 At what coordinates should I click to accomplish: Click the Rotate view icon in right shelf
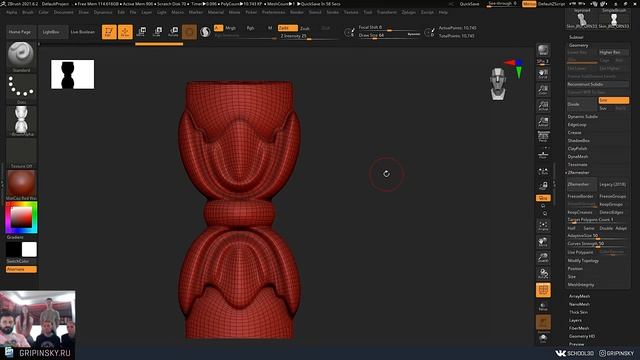[x=543, y=274]
